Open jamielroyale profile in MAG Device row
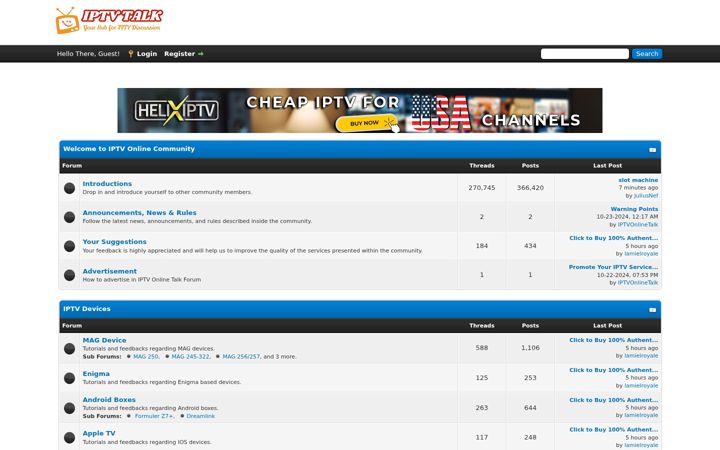720x450 pixels. tap(641, 356)
